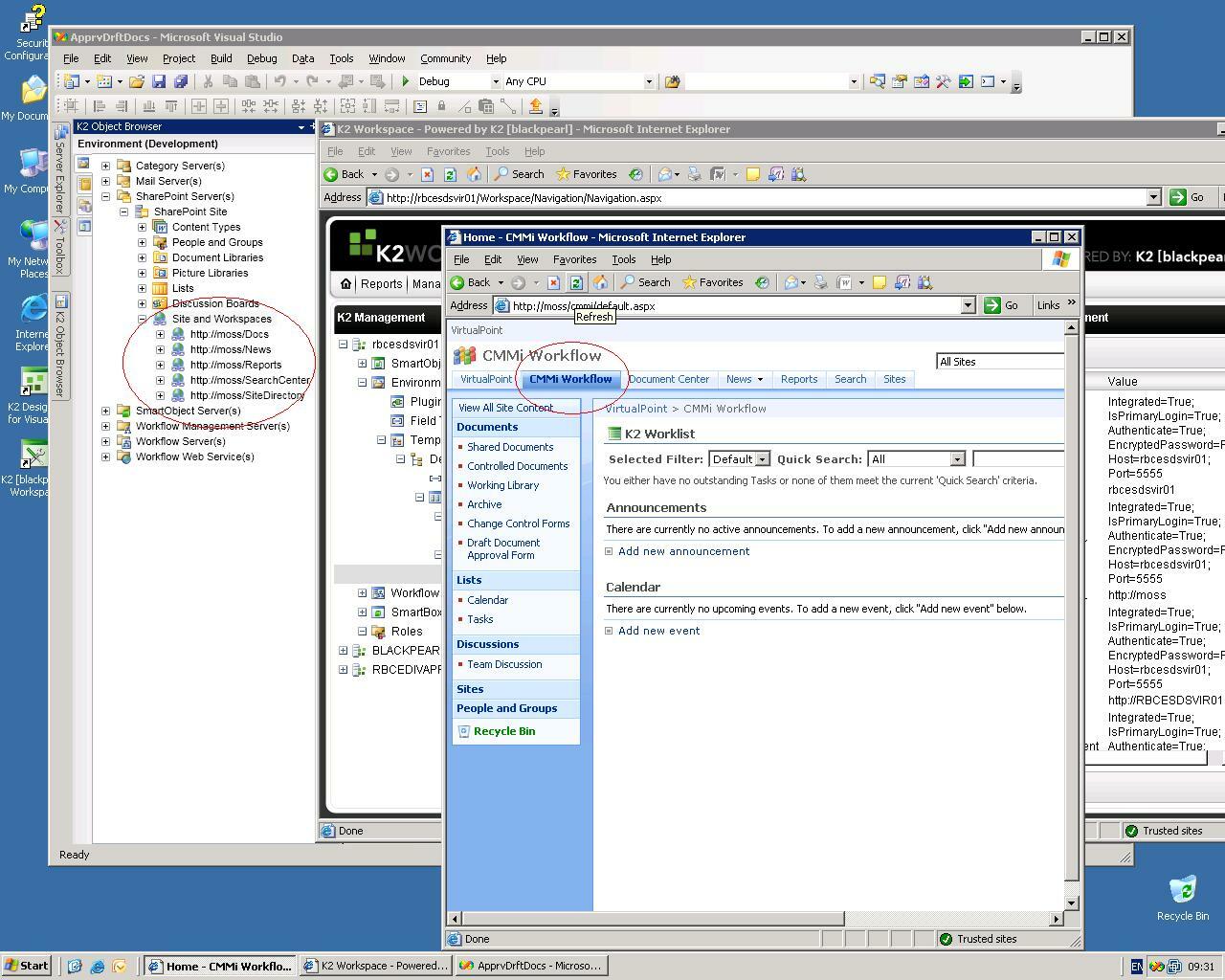Click Favorites star in CMMi Workflow browser toolbar

point(712,282)
